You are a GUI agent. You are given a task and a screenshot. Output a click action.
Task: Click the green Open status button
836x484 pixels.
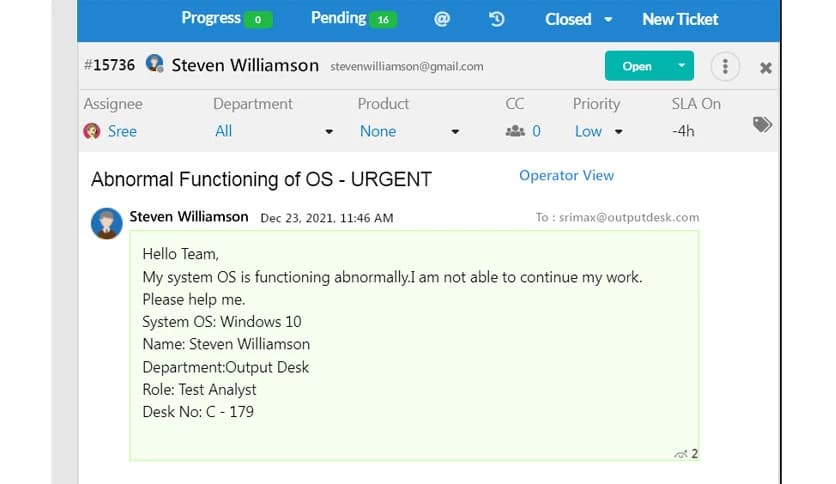tap(637, 66)
